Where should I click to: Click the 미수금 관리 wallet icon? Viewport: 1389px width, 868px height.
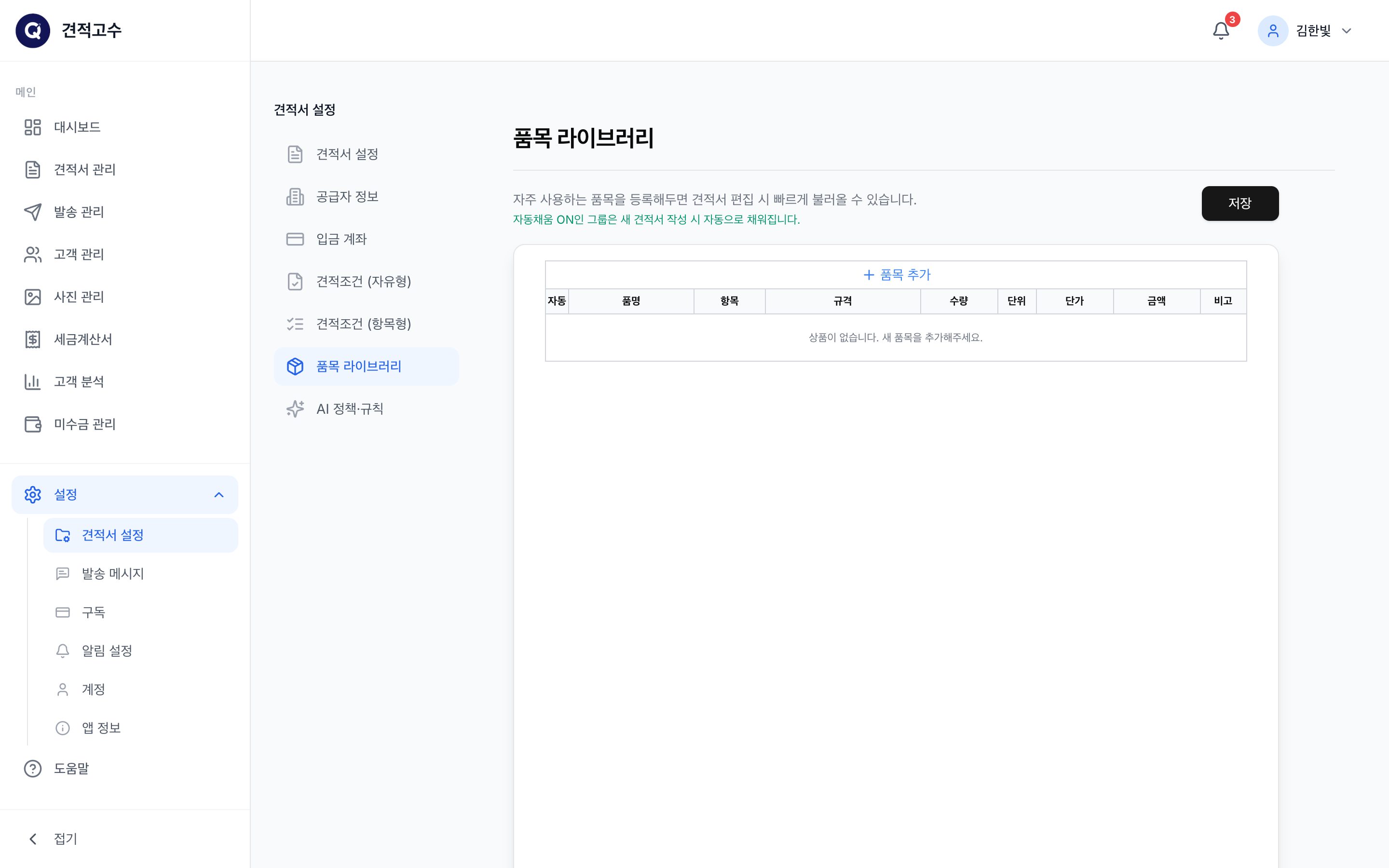point(33,424)
